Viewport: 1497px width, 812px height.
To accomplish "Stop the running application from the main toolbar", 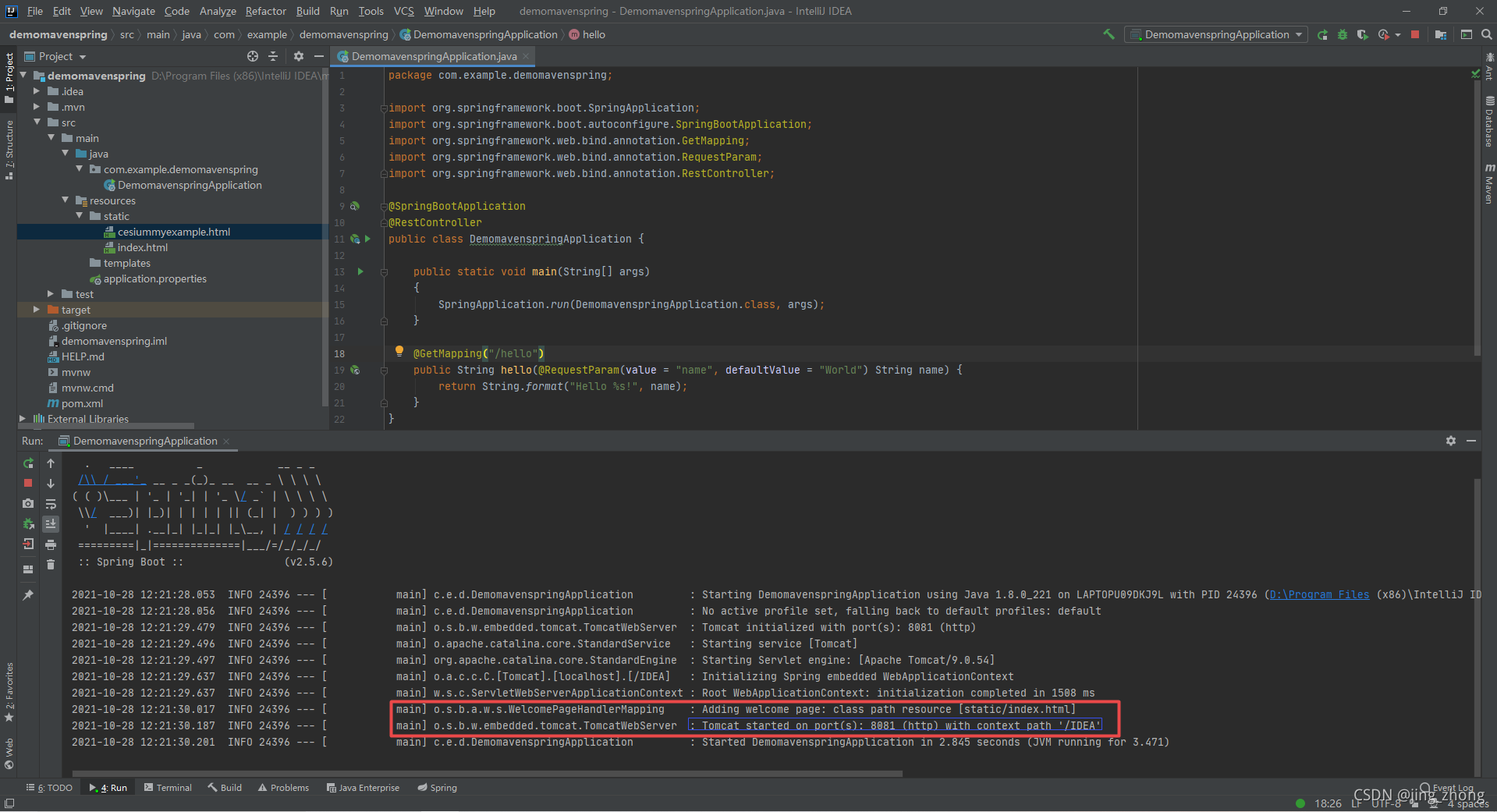I will 1415,34.
